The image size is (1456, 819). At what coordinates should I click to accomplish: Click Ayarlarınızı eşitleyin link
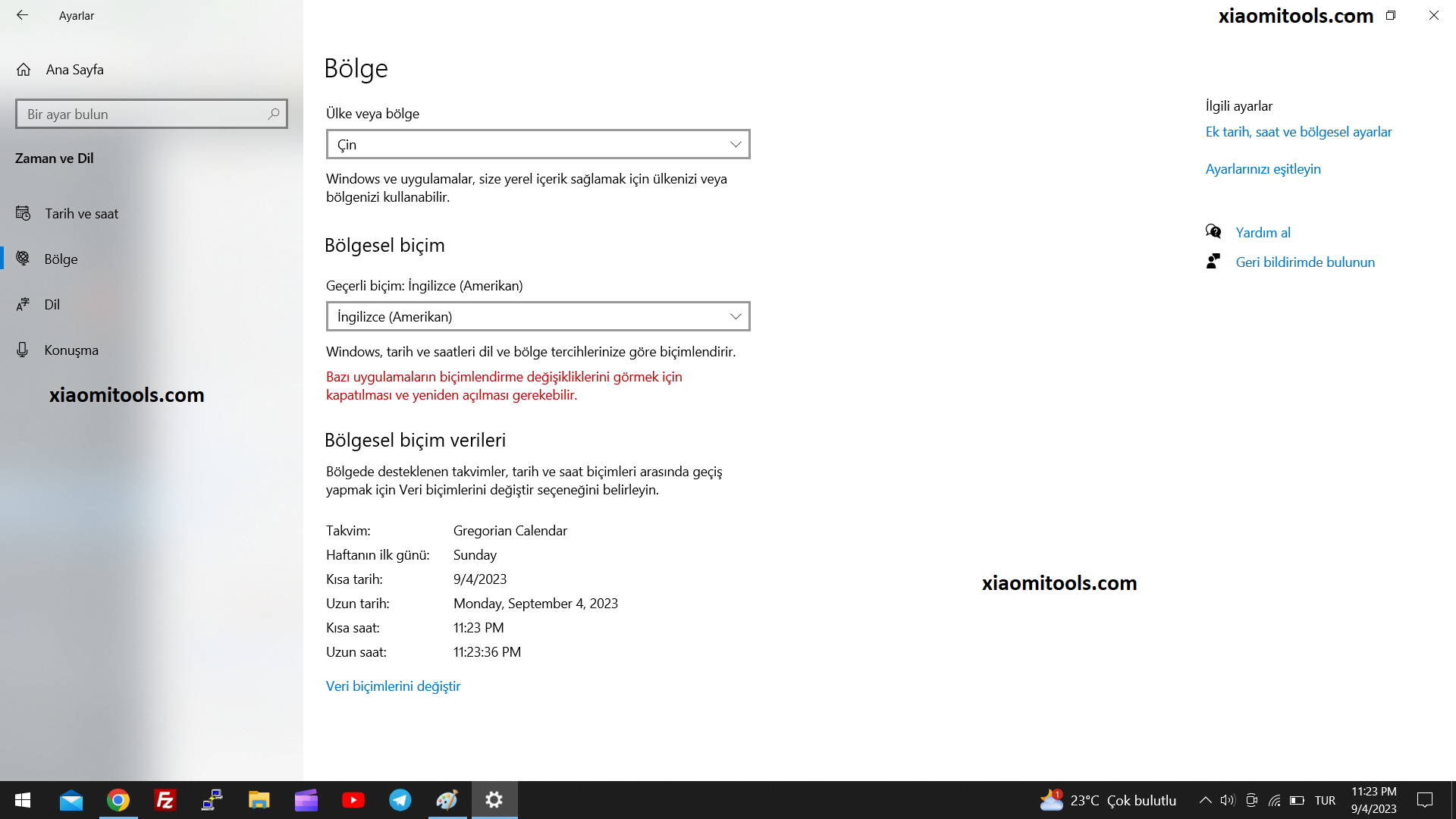point(1263,169)
